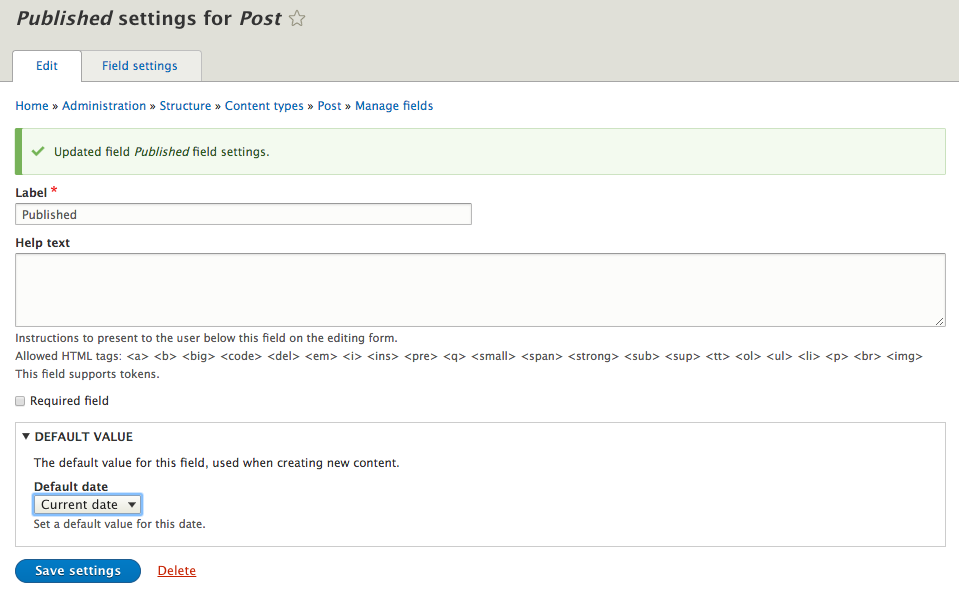Open the Default date dropdown
This screenshot has height=594, width=959.
pos(88,504)
